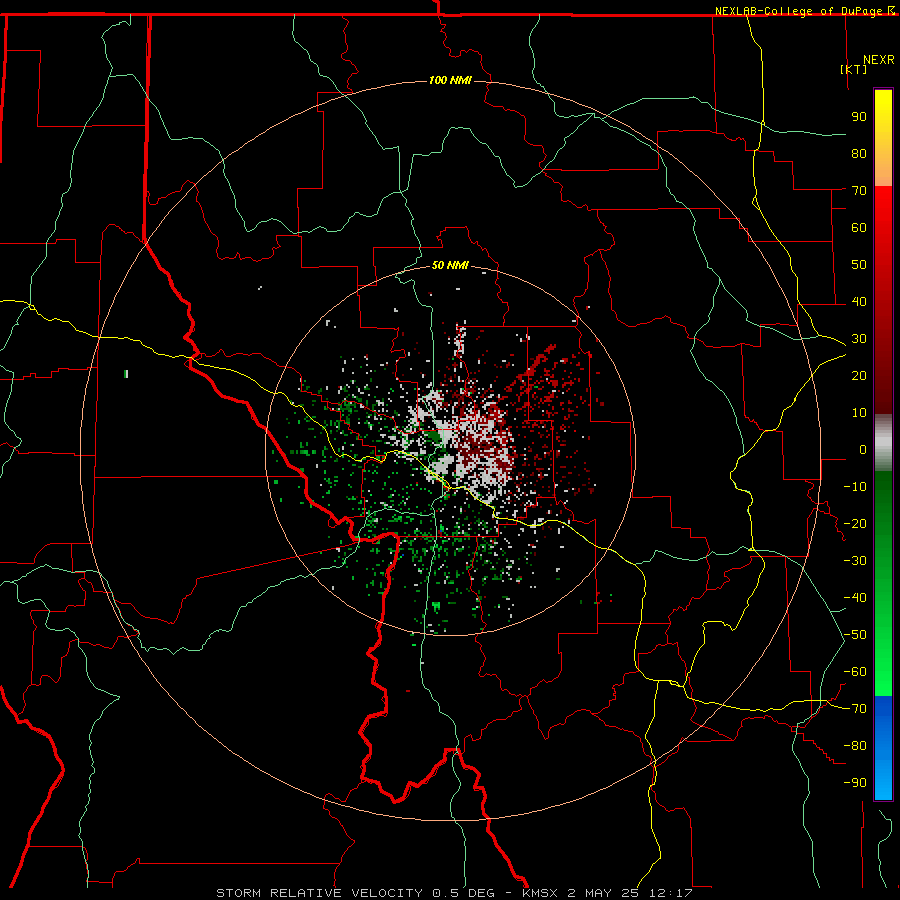Click the 50 NMI range ring label

click(450, 265)
